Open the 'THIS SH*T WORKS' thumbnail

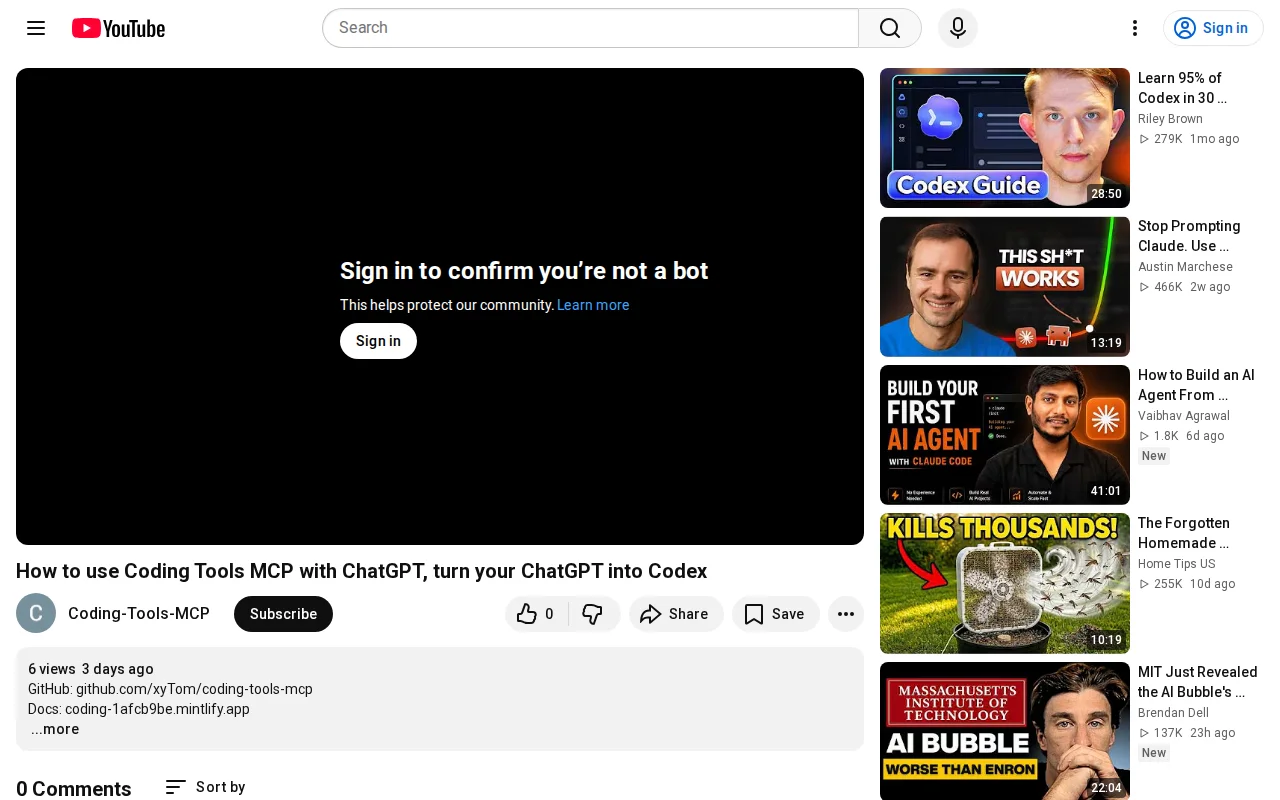click(1005, 287)
